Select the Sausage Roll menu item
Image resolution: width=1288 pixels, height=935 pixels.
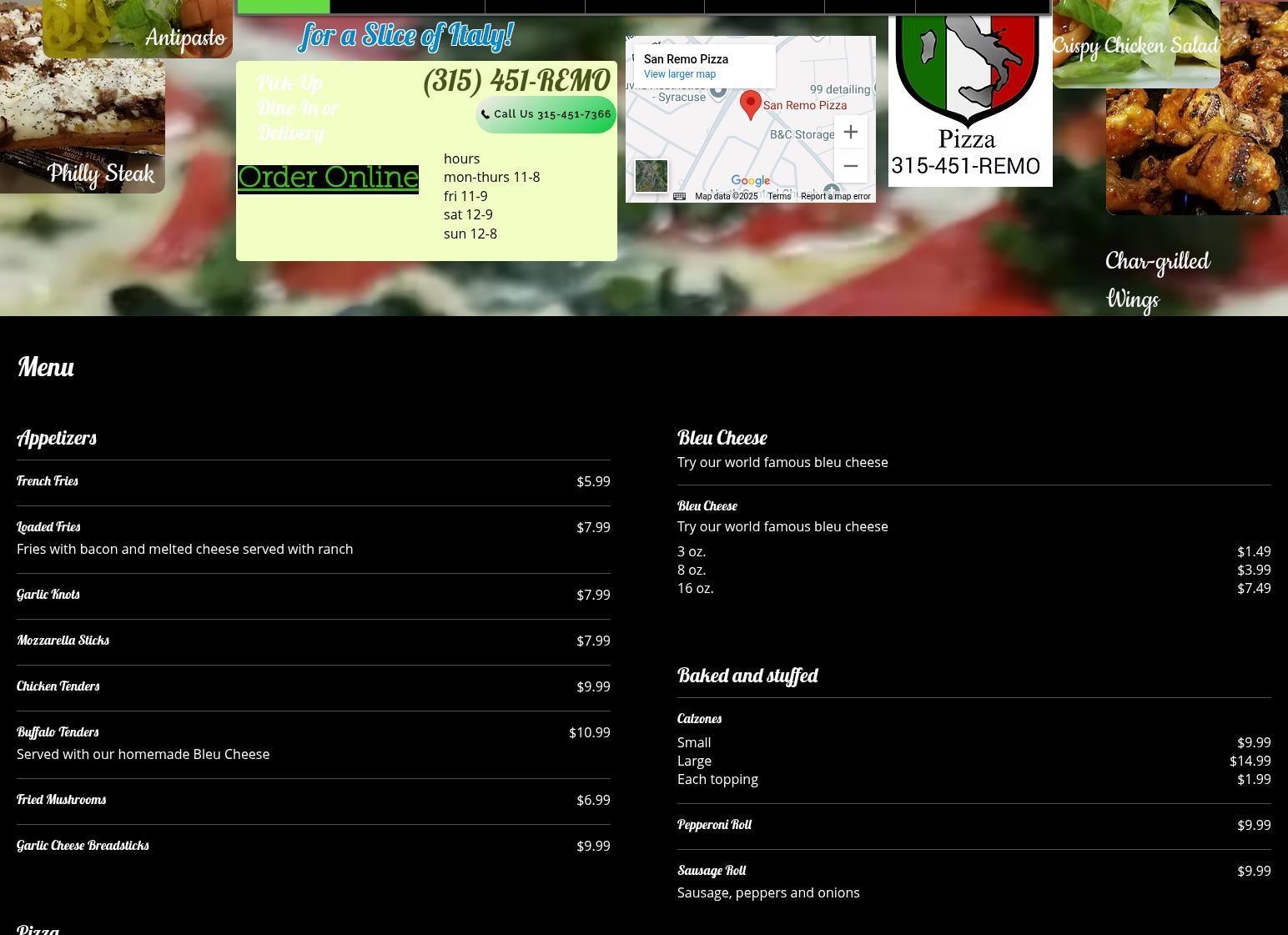coord(712,871)
